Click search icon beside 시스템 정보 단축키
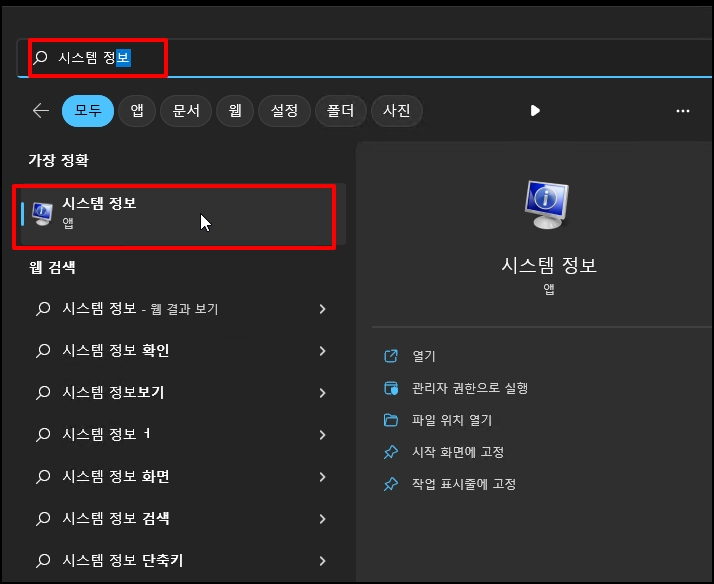Screen dimensions: 714x584 [43, 560]
